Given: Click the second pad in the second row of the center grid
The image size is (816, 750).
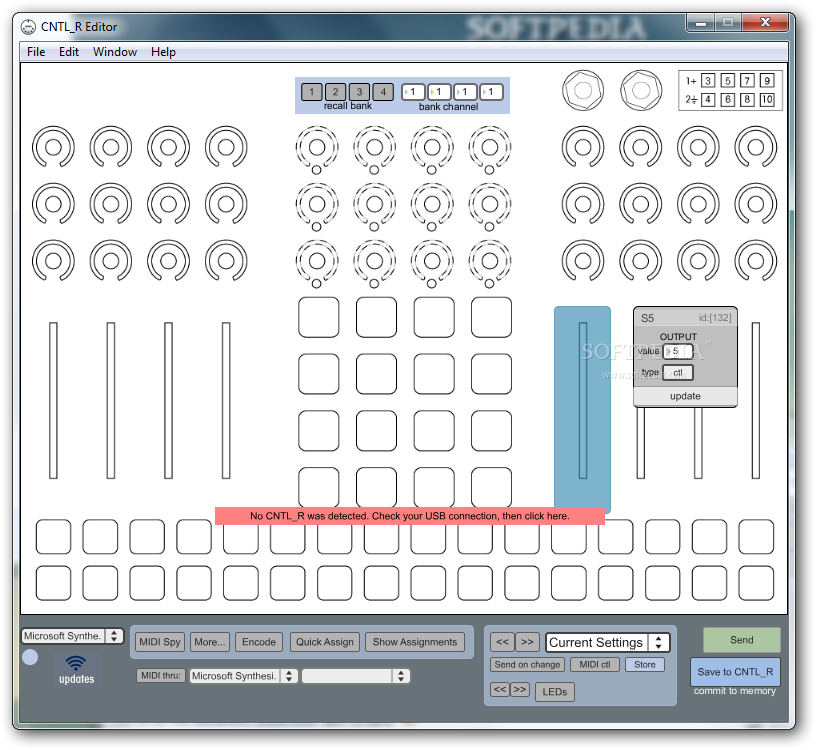Looking at the screenshot, I should pyautogui.click(x=376, y=374).
